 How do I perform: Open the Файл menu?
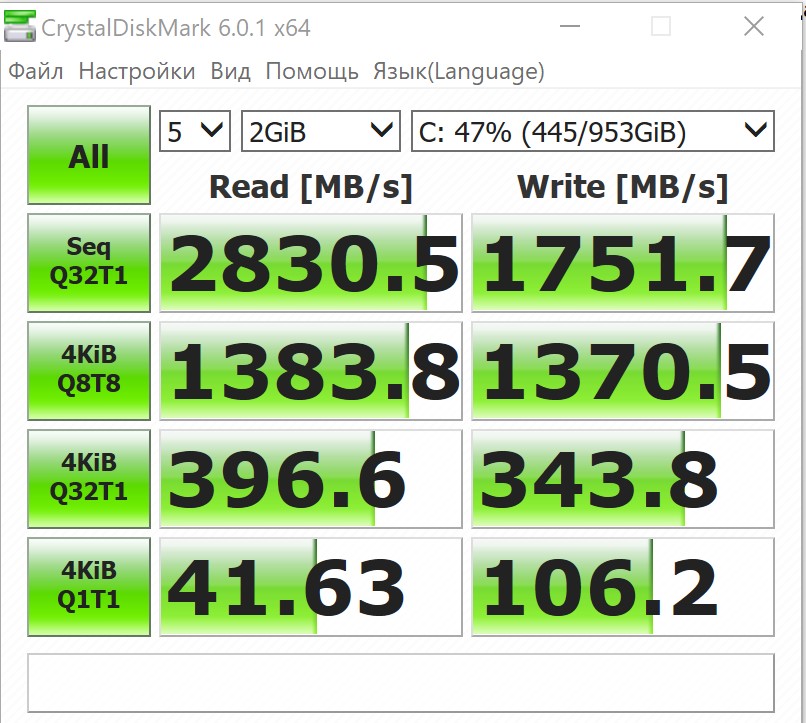coord(35,71)
